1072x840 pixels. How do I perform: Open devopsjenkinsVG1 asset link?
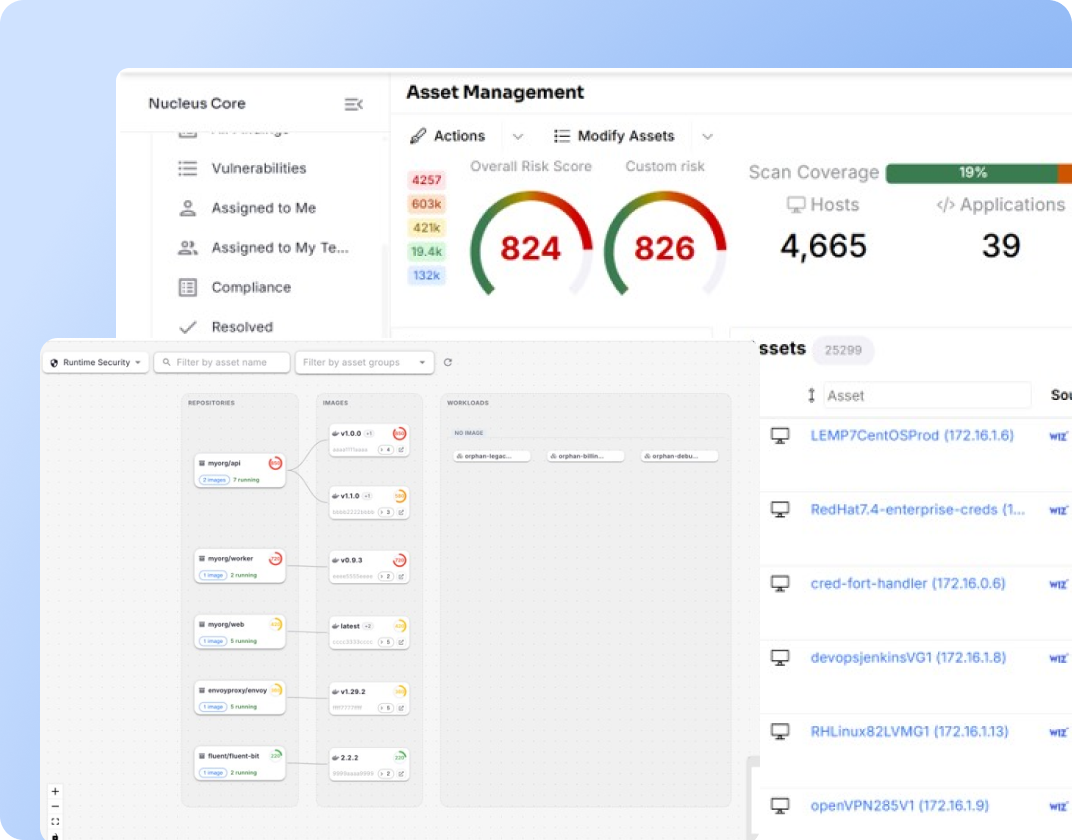[x=908, y=658]
